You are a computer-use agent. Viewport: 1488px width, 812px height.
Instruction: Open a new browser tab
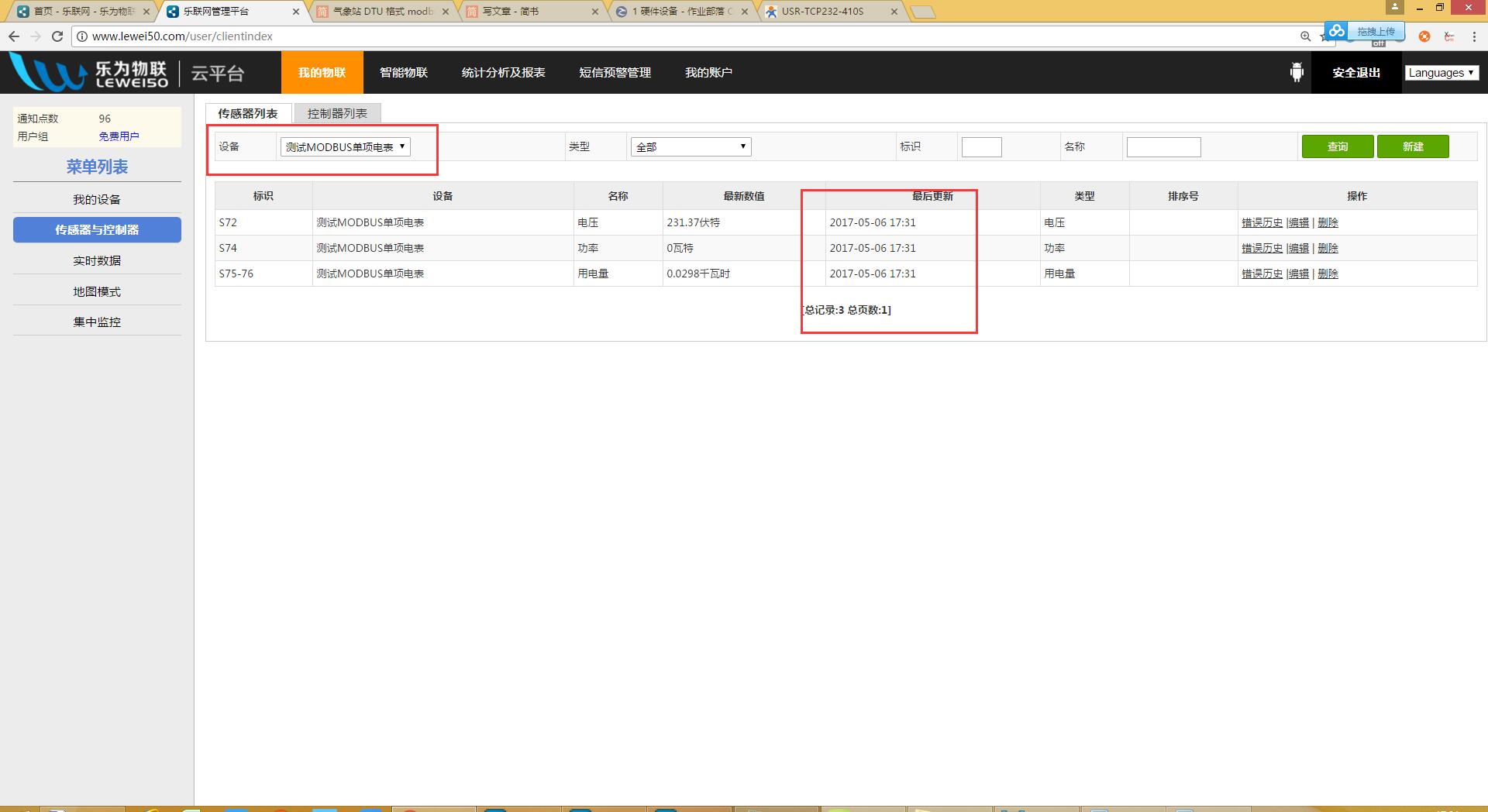(922, 12)
